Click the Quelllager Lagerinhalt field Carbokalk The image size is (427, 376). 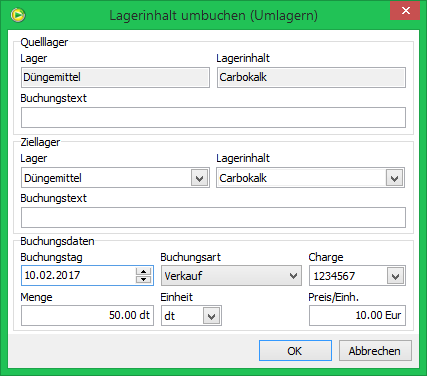tap(311, 78)
